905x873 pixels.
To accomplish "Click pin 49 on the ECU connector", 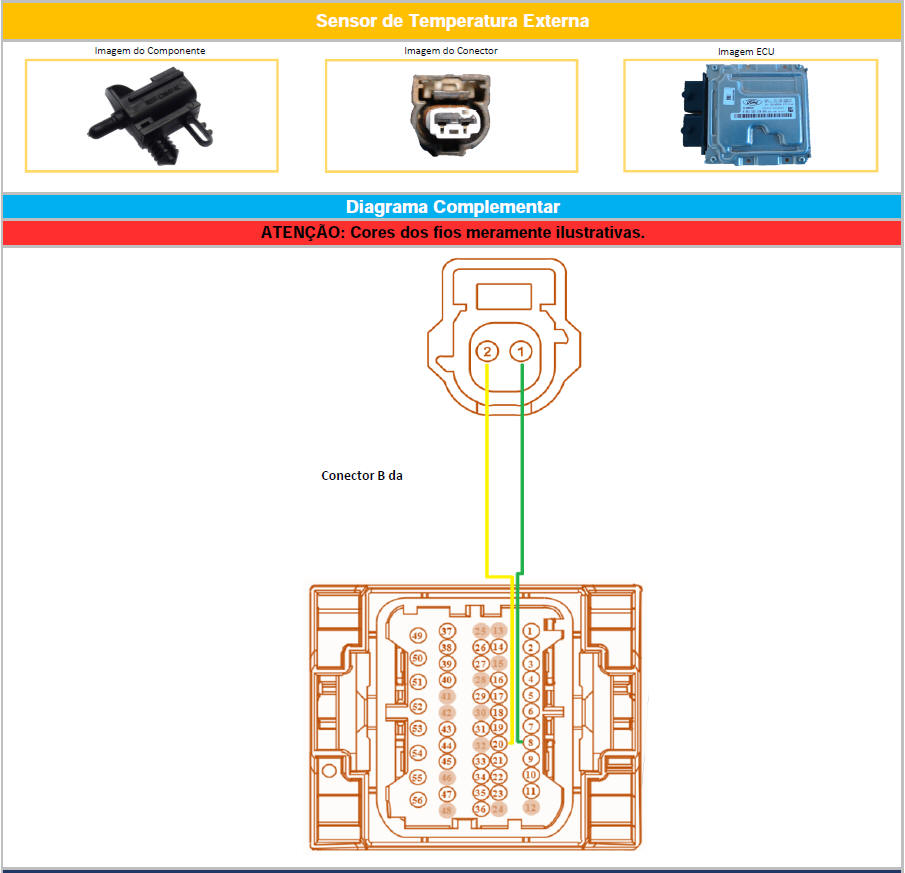I will tap(418, 636).
